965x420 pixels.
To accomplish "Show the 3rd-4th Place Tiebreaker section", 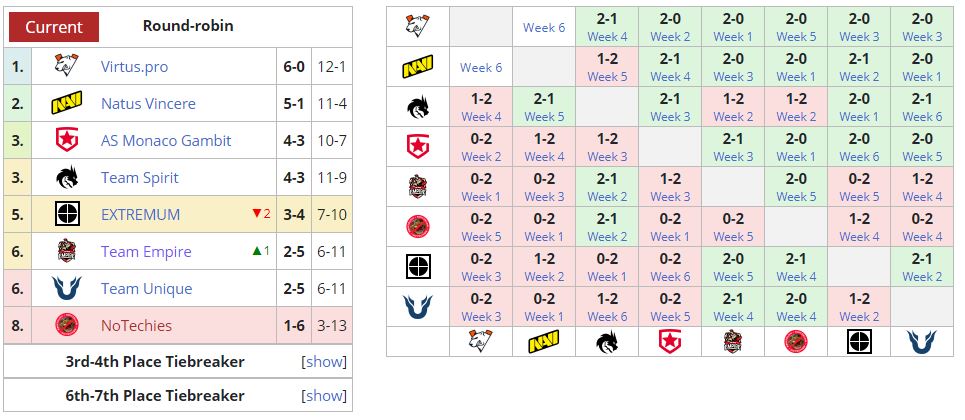I will tap(324, 362).
